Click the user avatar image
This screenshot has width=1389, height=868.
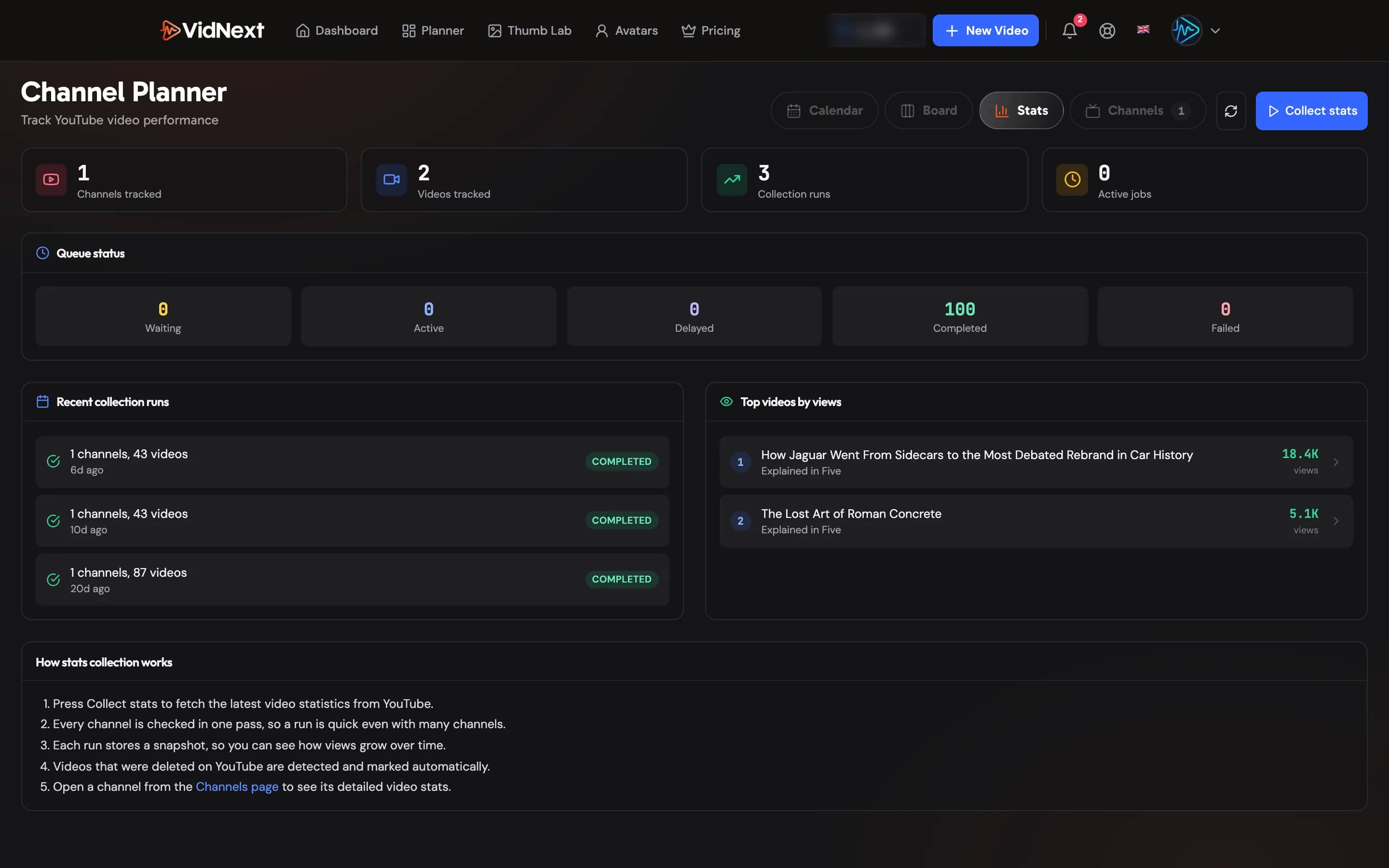click(1186, 30)
